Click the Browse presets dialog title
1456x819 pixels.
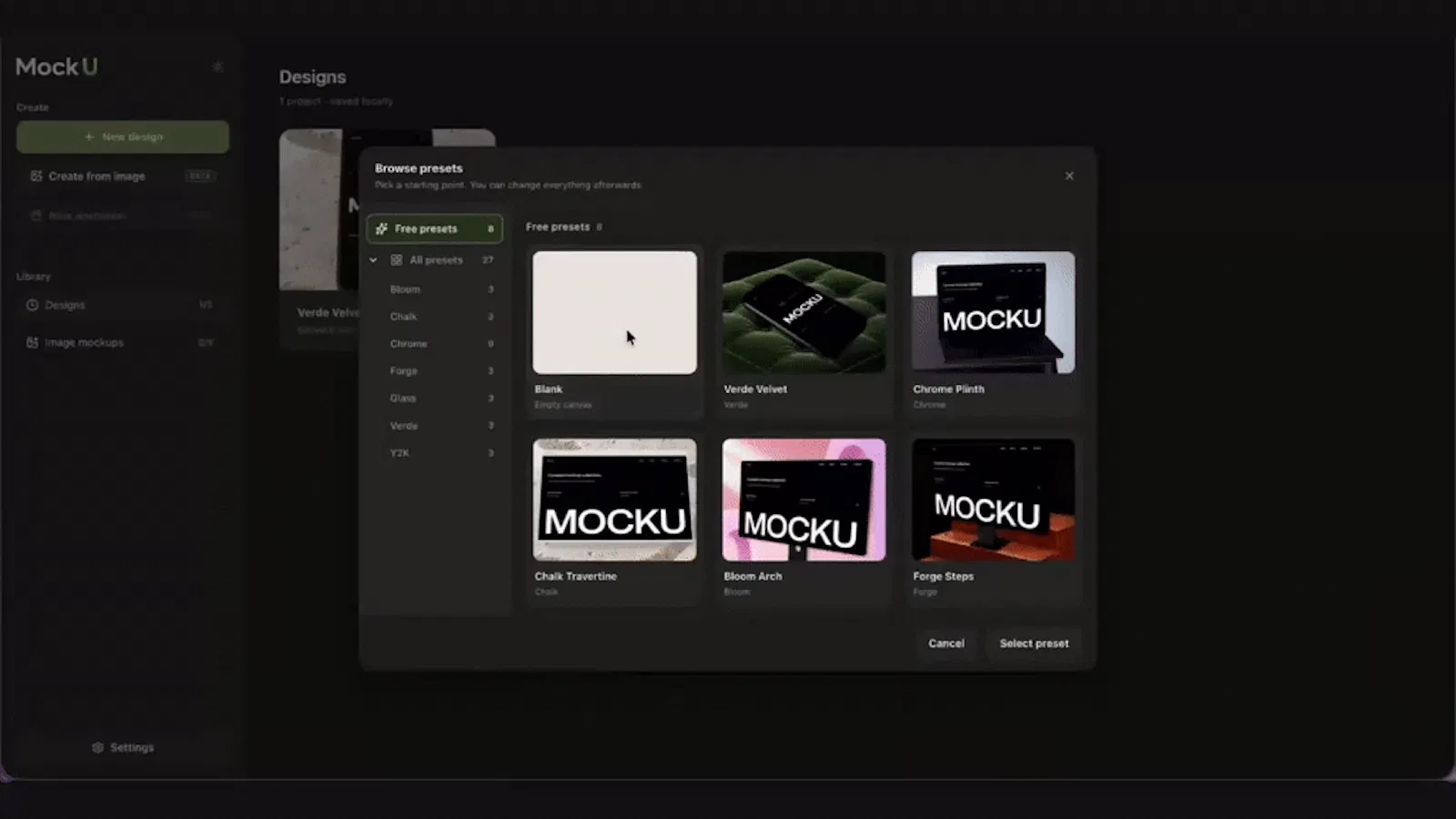point(419,168)
